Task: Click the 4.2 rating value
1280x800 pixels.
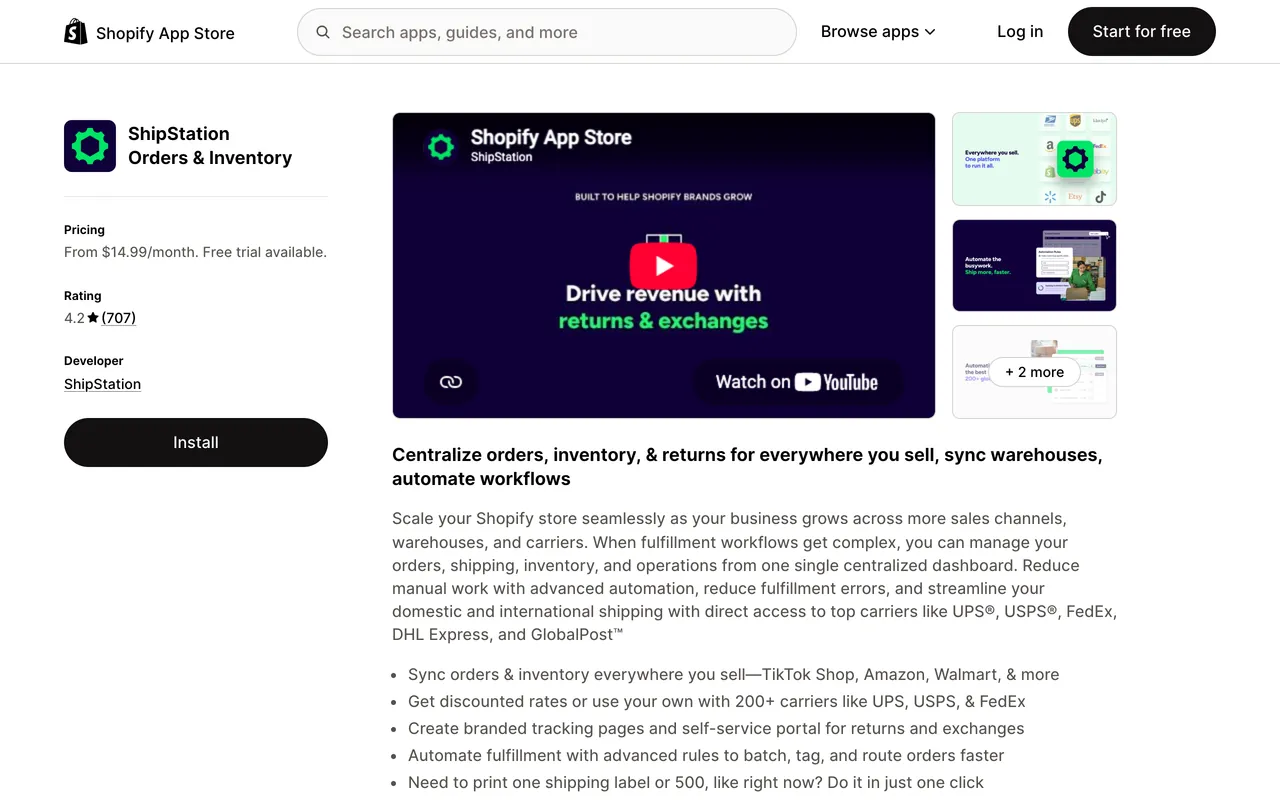Action: (x=74, y=318)
